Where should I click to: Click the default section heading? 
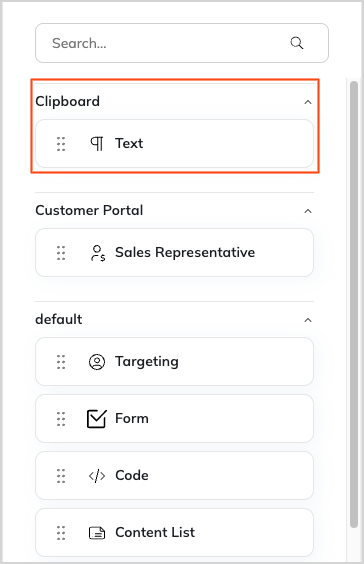(x=59, y=319)
